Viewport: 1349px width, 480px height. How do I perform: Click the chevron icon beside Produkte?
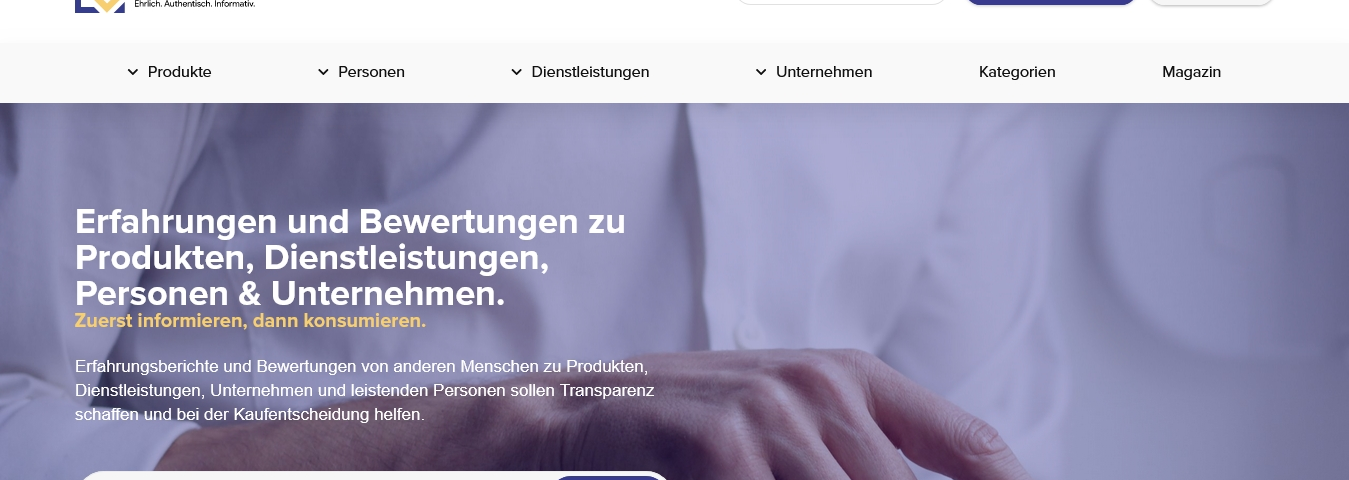tap(133, 72)
